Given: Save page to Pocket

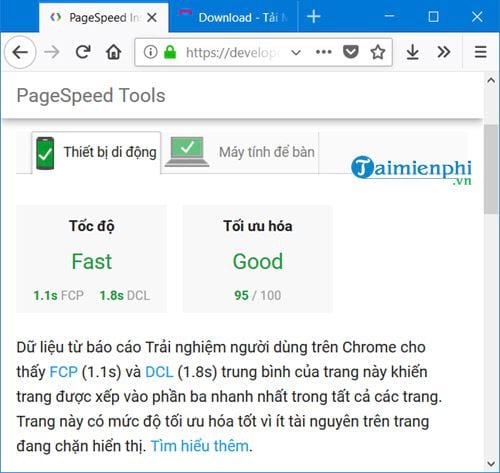Looking at the screenshot, I should point(351,52).
